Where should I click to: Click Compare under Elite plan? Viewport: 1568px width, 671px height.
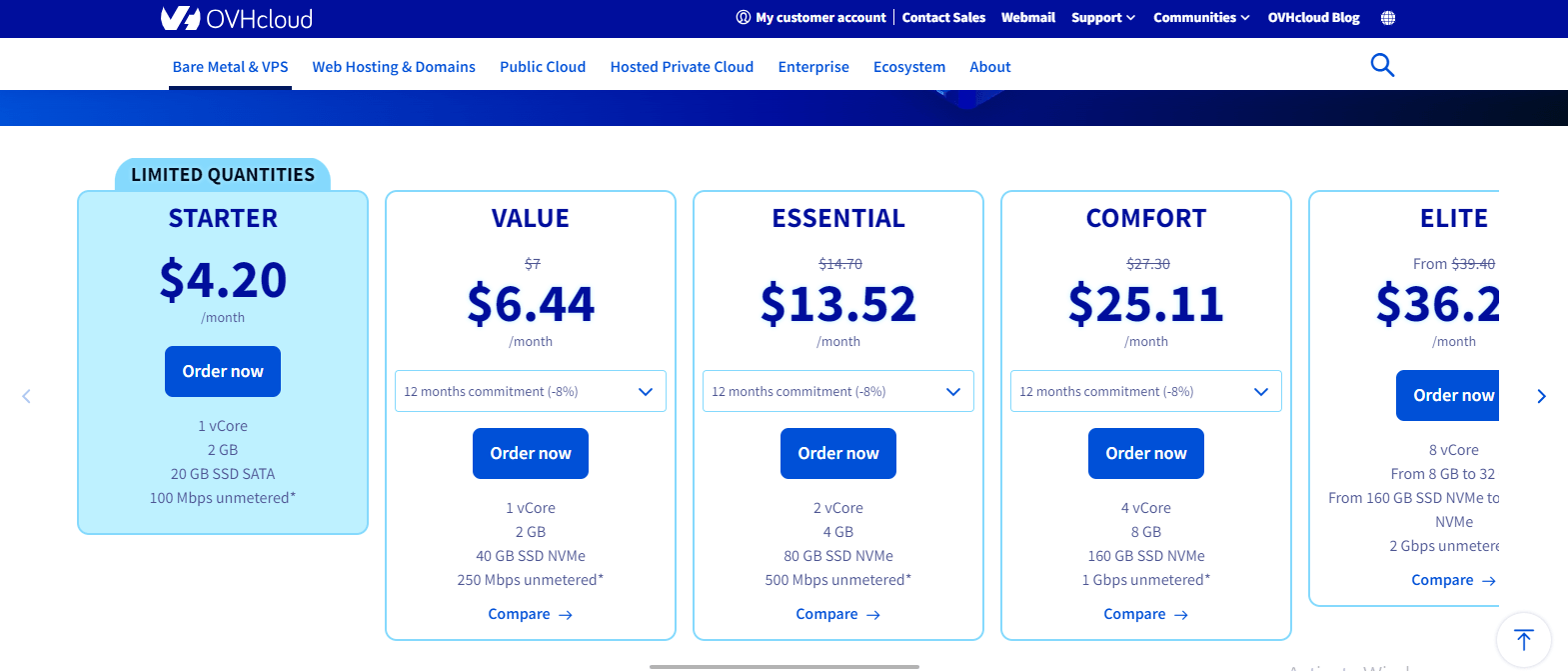(x=1454, y=580)
